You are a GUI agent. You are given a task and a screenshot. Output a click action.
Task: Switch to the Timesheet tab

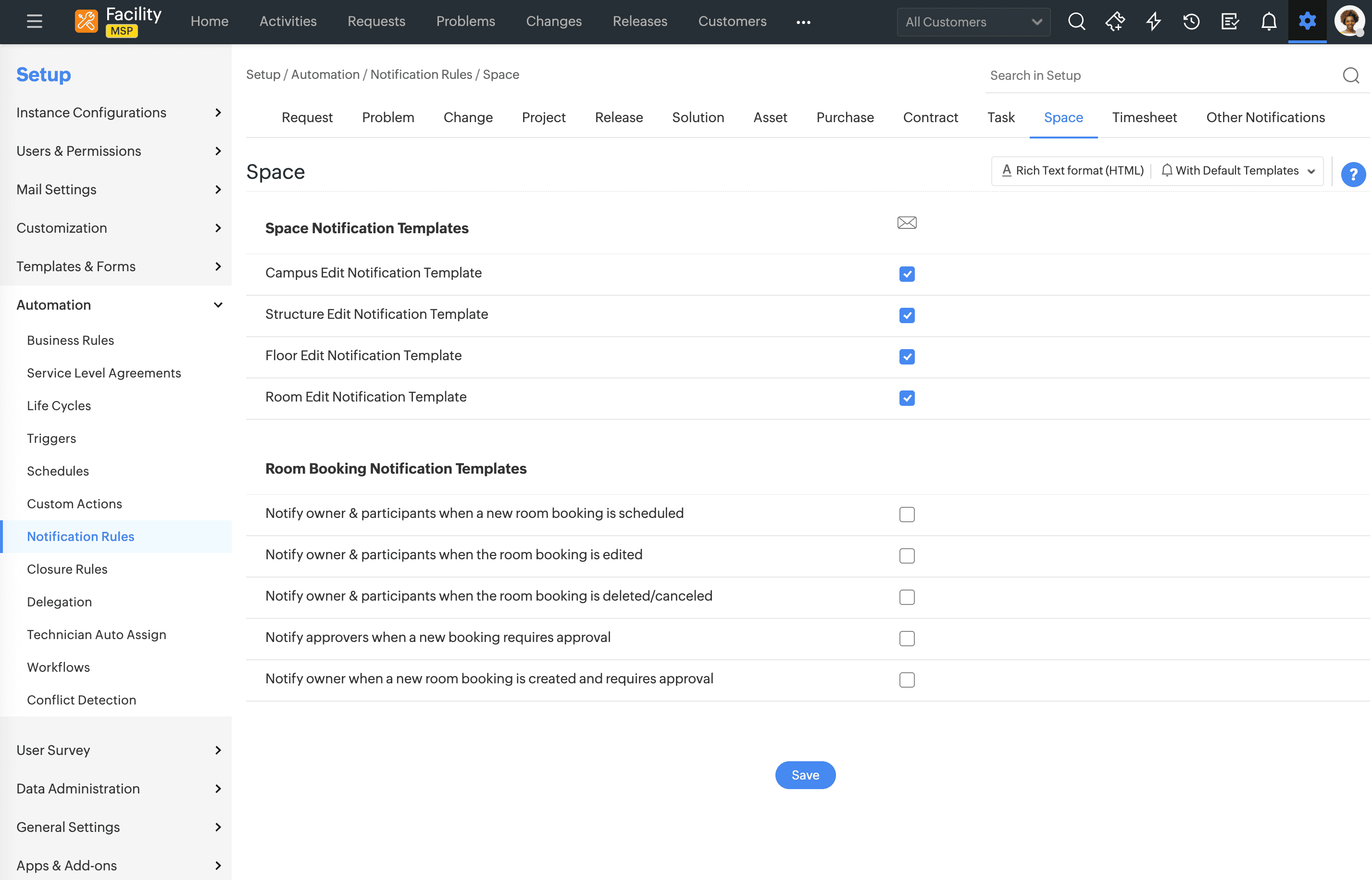coord(1144,118)
